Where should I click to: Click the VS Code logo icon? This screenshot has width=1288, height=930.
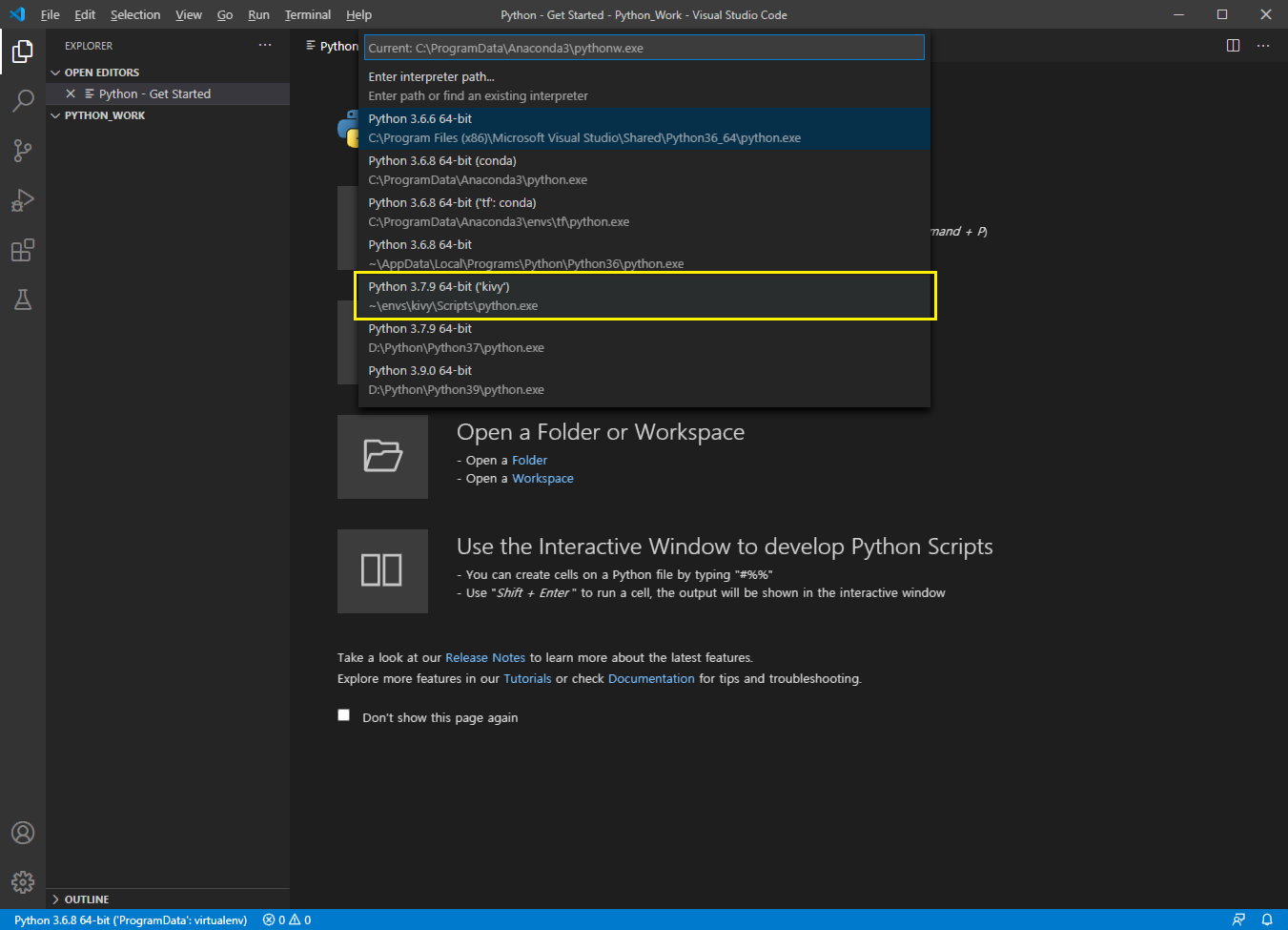coord(17,14)
